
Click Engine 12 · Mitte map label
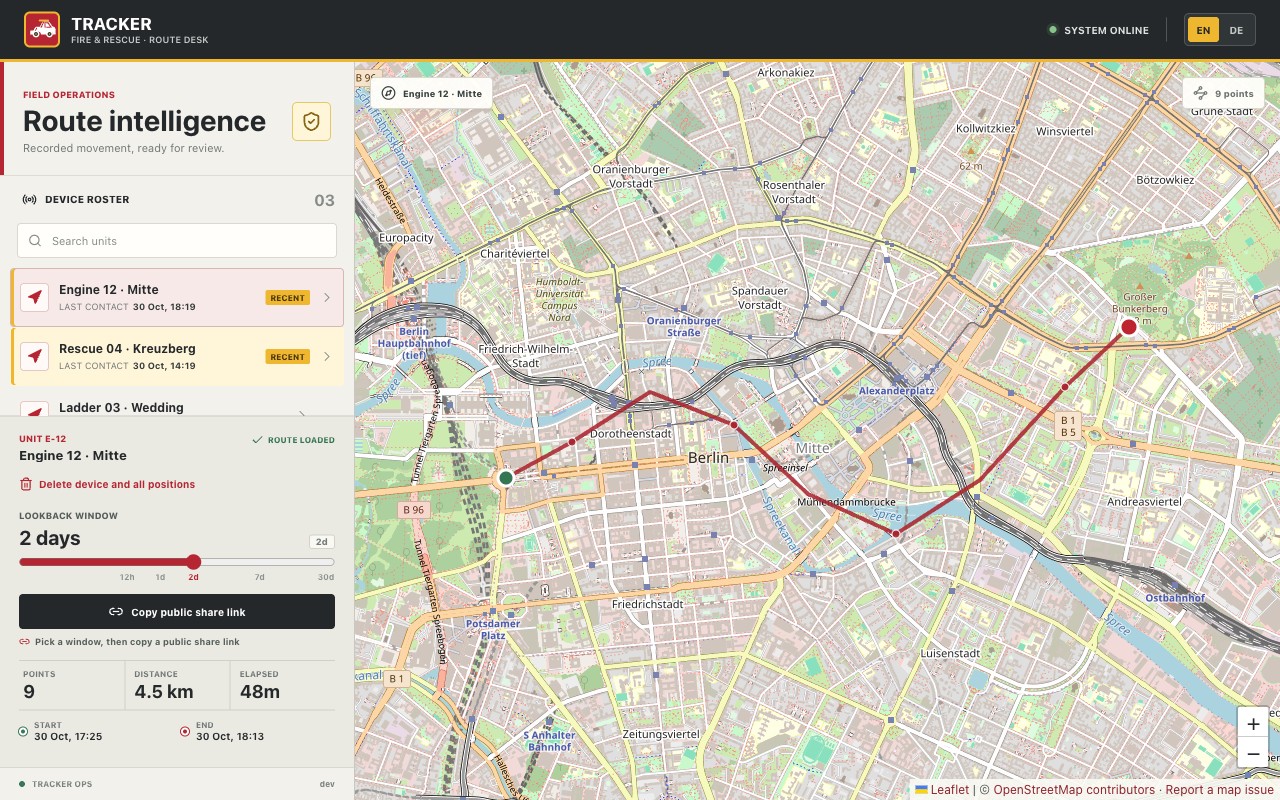click(431, 93)
